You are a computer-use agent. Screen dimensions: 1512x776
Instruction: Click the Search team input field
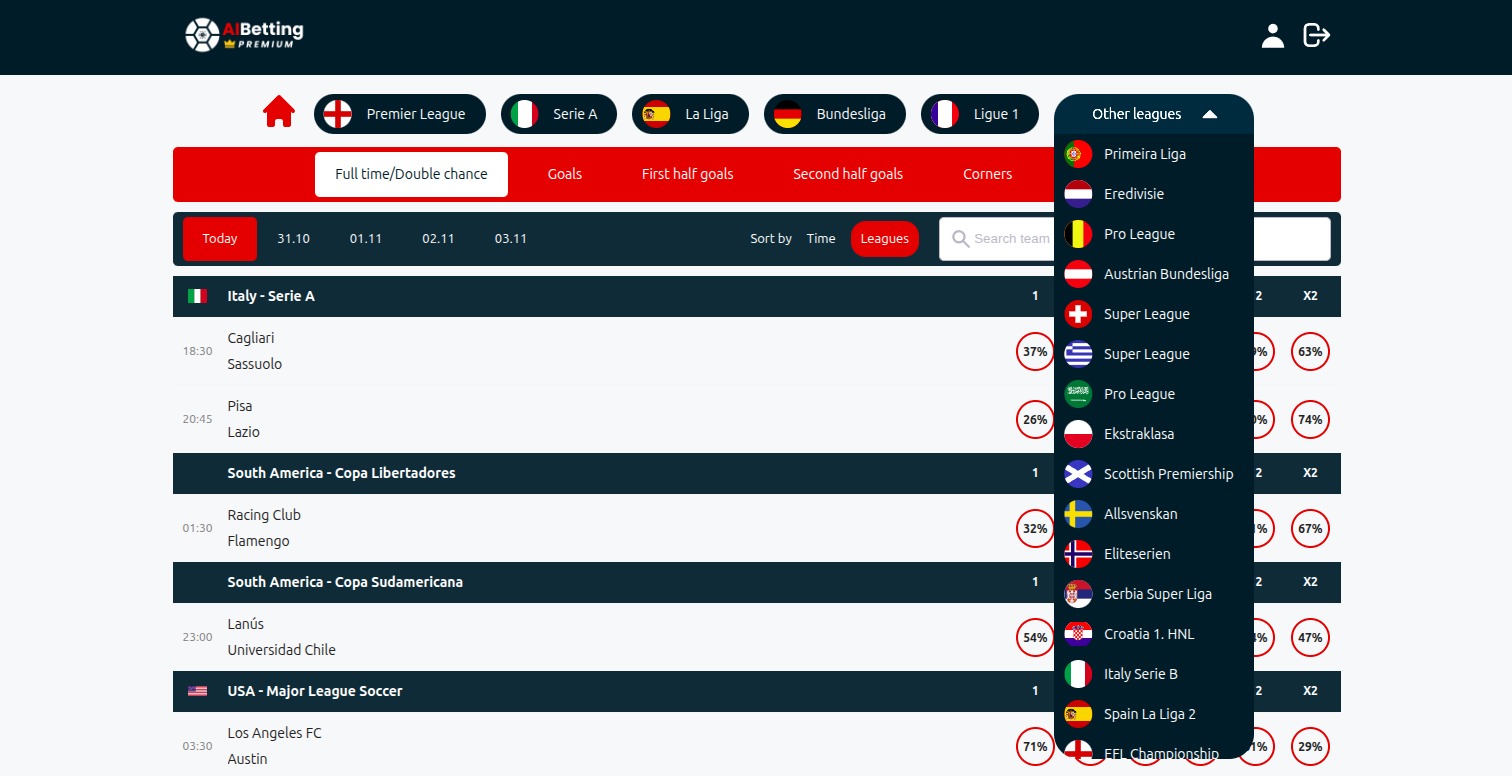tap(1008, 239)
